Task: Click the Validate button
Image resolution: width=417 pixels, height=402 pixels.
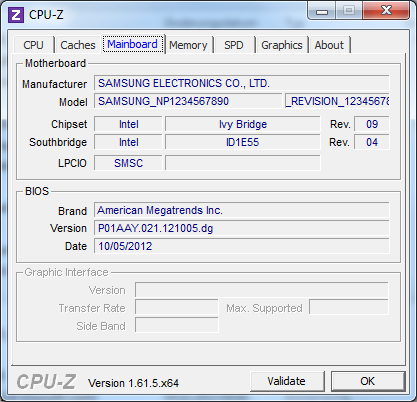Action: tap(287, 381)
